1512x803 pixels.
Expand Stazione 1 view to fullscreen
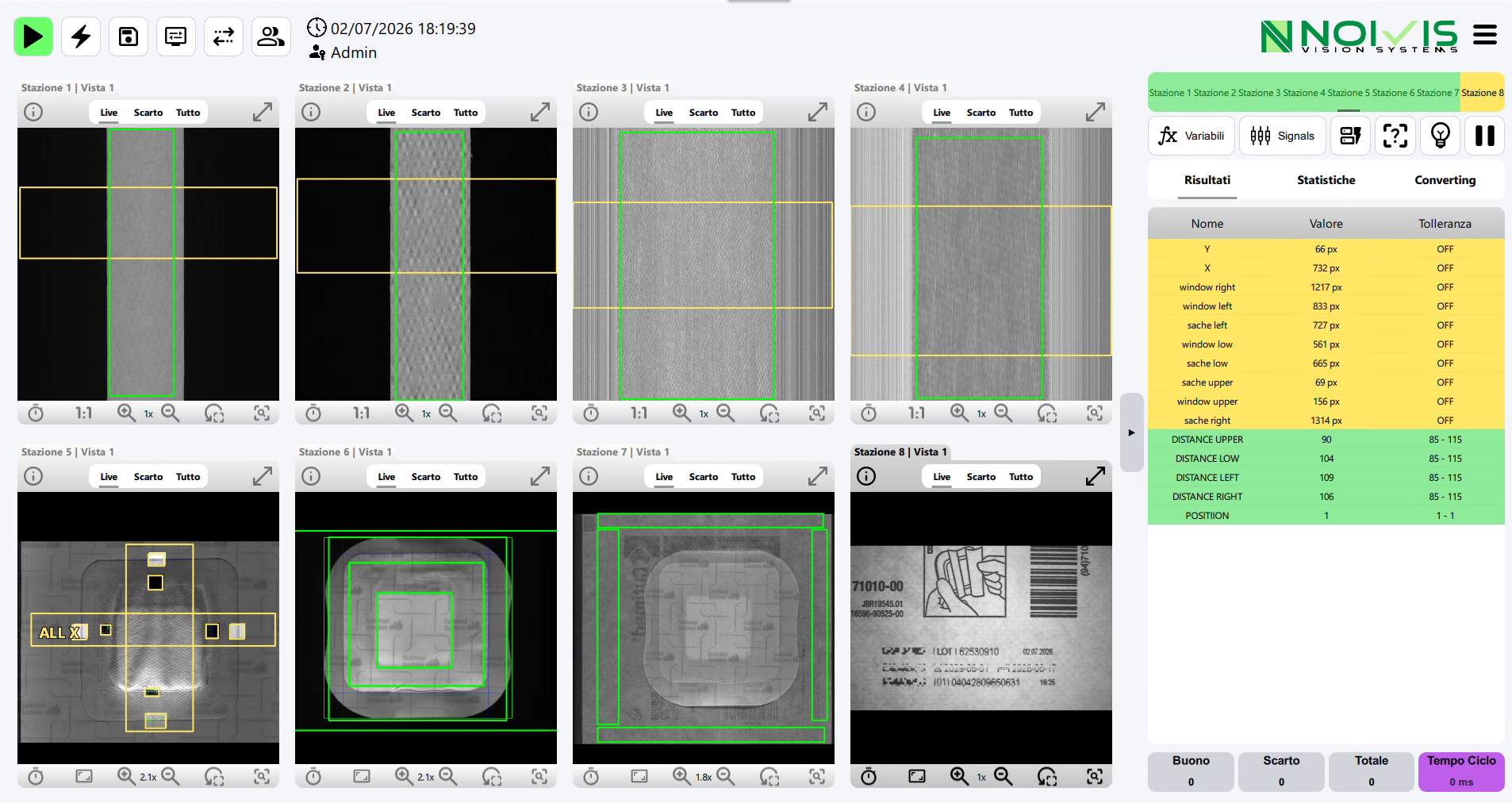(x=263, y=113)
